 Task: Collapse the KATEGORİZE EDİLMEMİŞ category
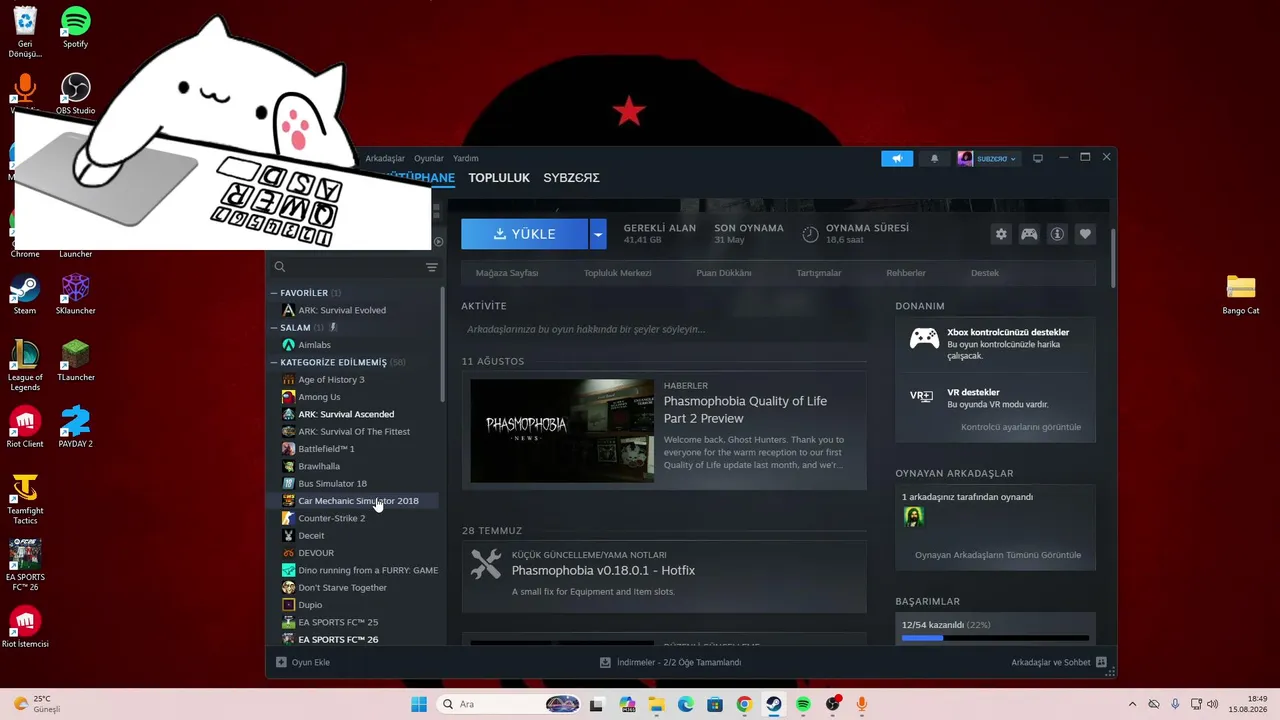274,362
